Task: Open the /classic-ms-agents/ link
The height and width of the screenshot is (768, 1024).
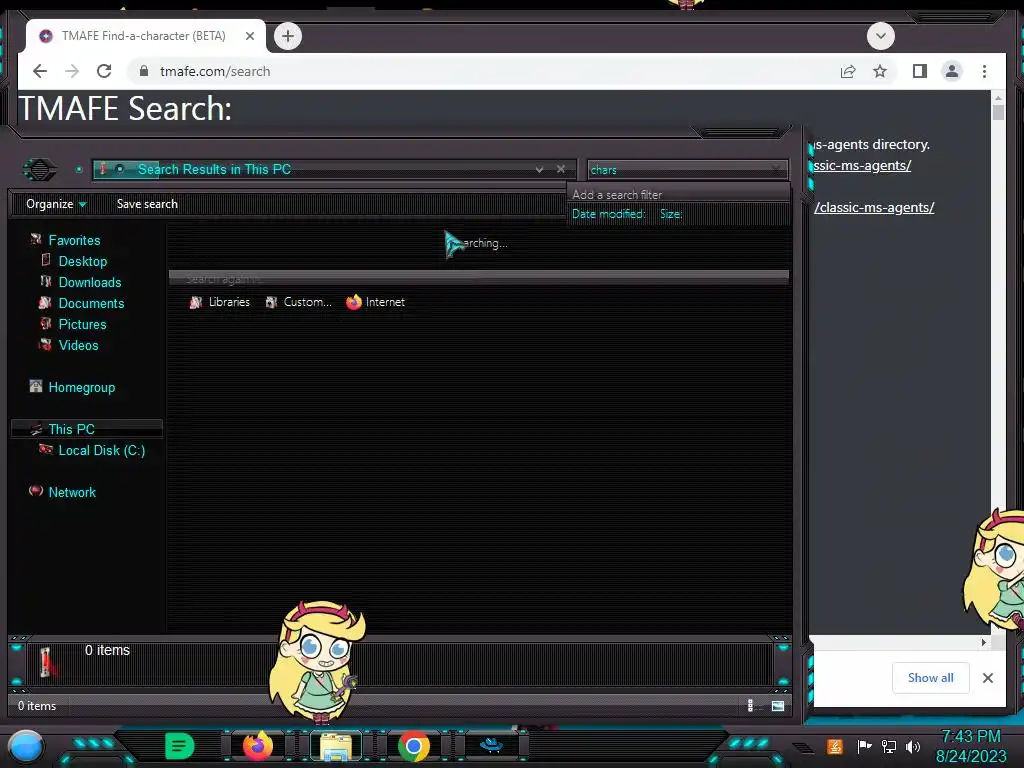Action: (x=874, y=207)
